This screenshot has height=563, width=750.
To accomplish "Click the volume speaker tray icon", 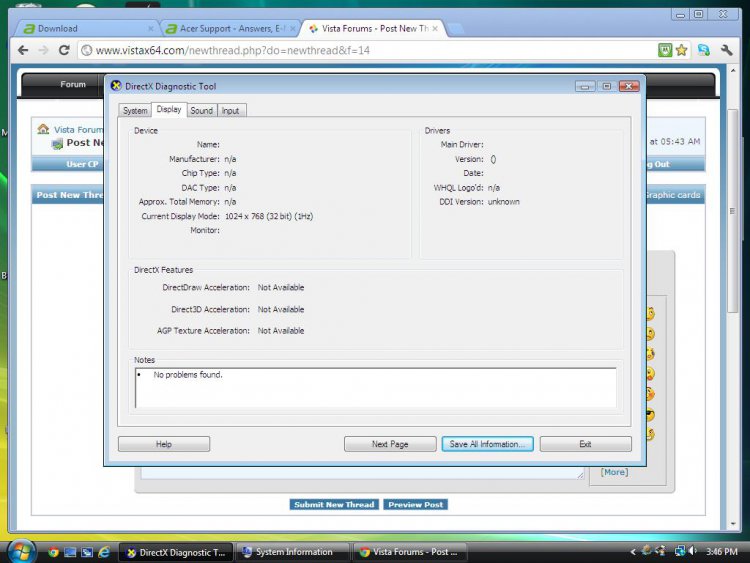I will pos(693,551).
